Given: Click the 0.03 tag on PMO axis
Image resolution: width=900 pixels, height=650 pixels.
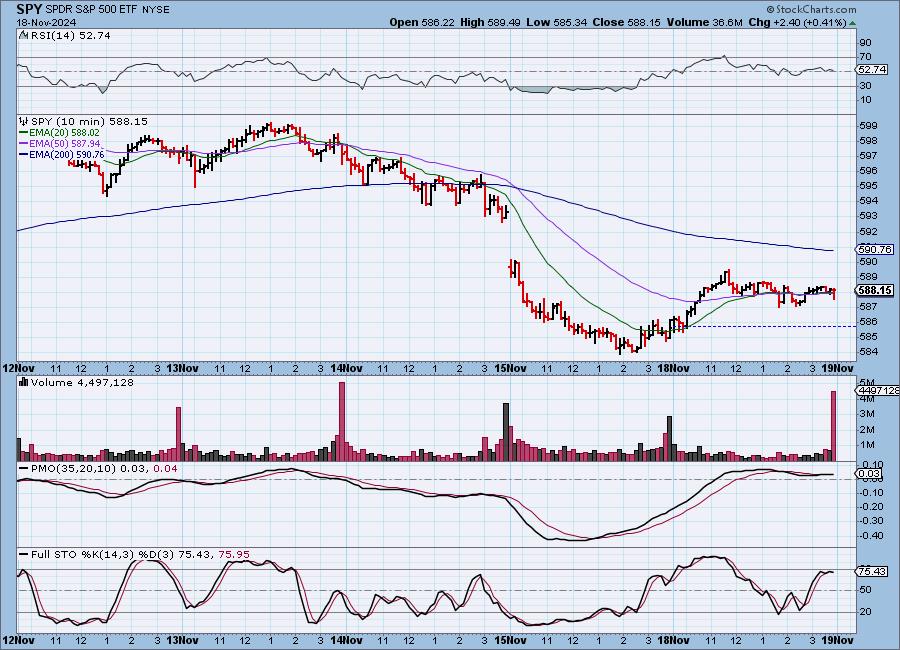Looking at the screenshot, I should (869, 474).
